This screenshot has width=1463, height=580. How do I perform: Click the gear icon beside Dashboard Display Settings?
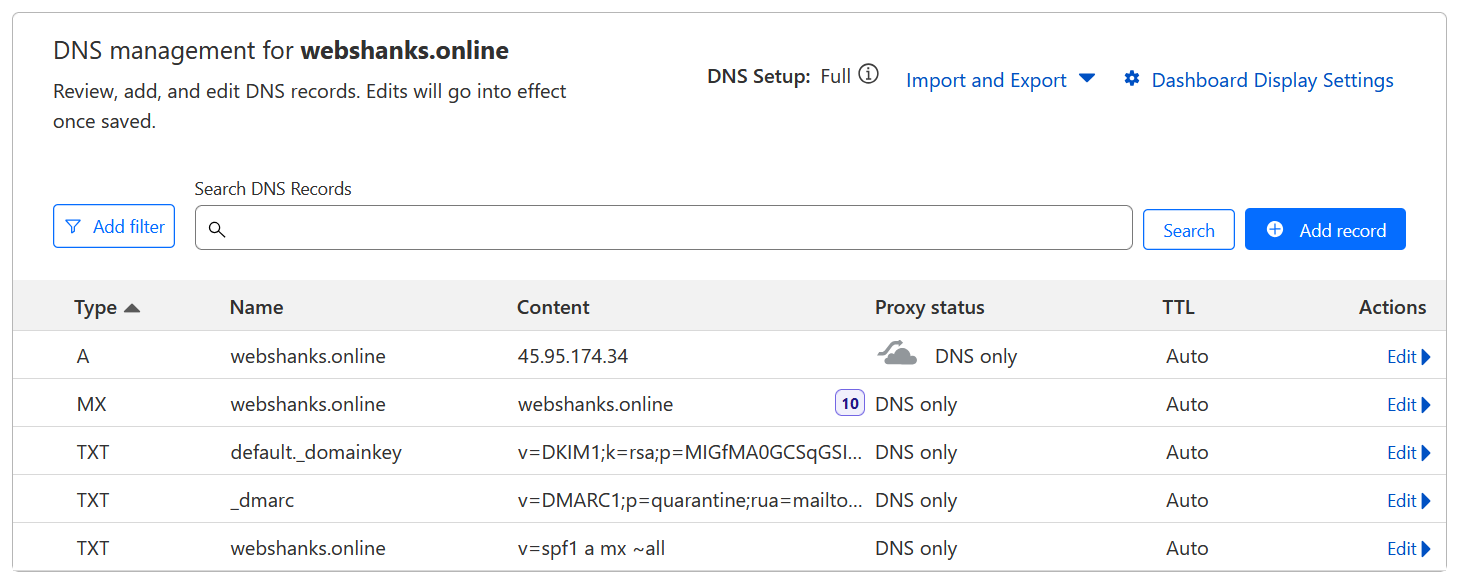[1132, 79]
